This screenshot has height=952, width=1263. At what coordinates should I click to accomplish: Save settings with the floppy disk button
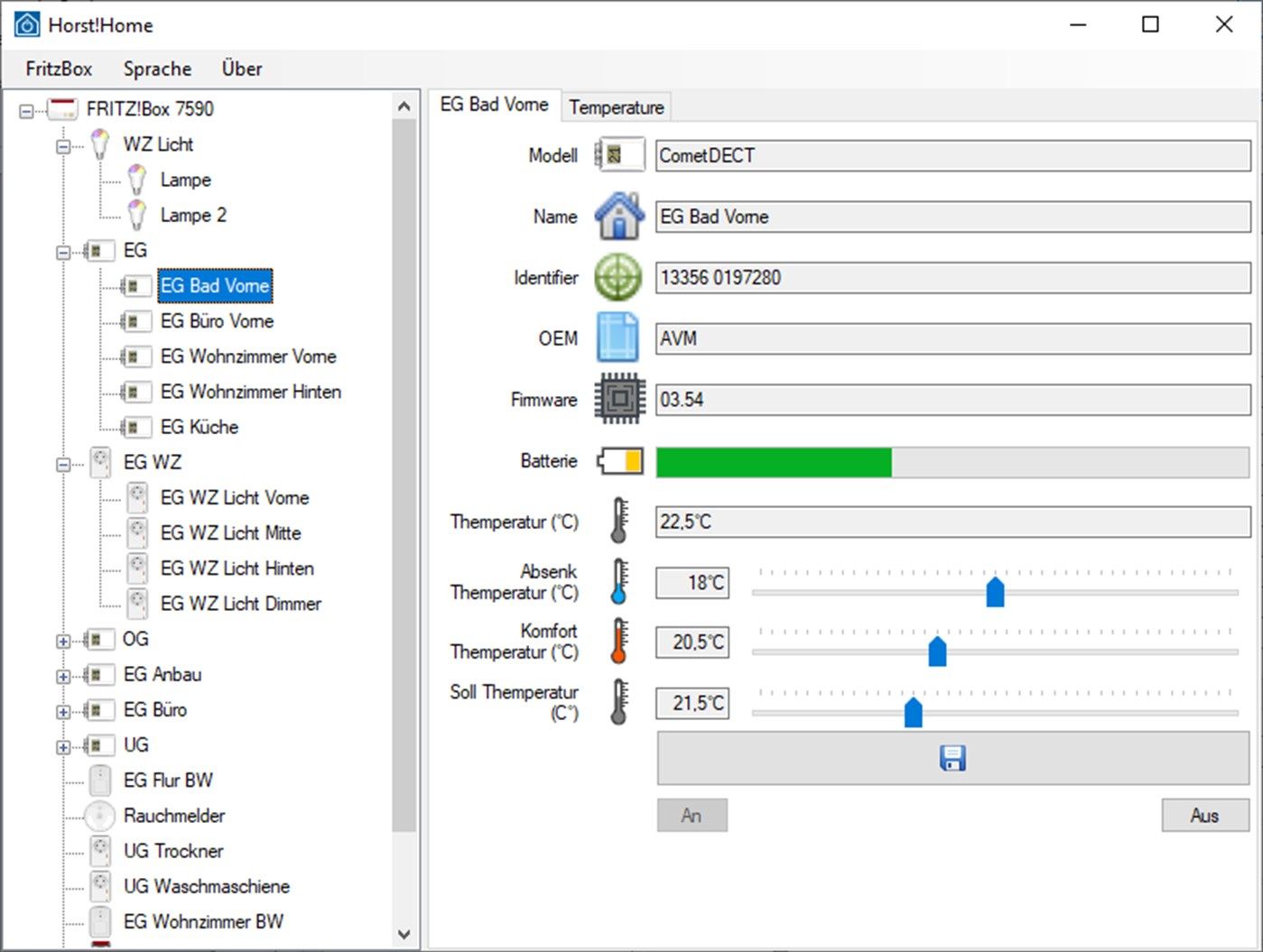[953, 758]
